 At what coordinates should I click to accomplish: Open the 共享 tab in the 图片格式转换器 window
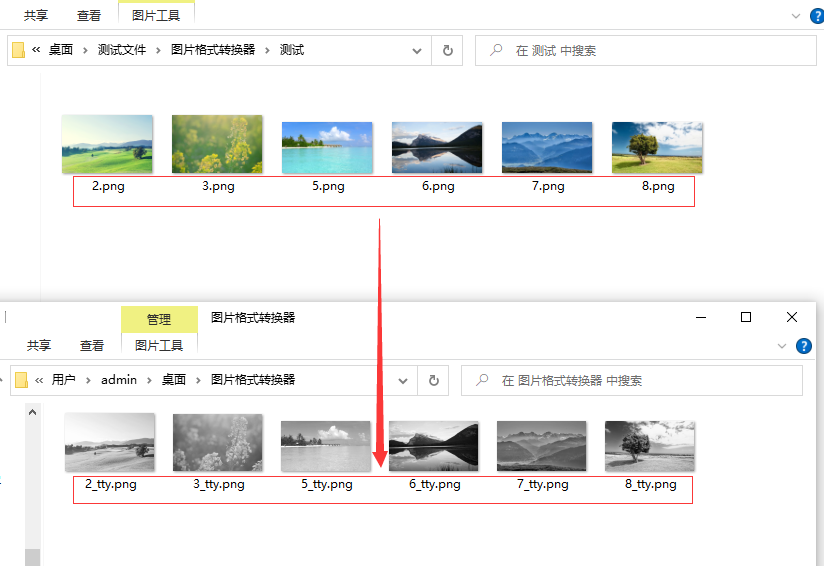click(x=39, y=345)
